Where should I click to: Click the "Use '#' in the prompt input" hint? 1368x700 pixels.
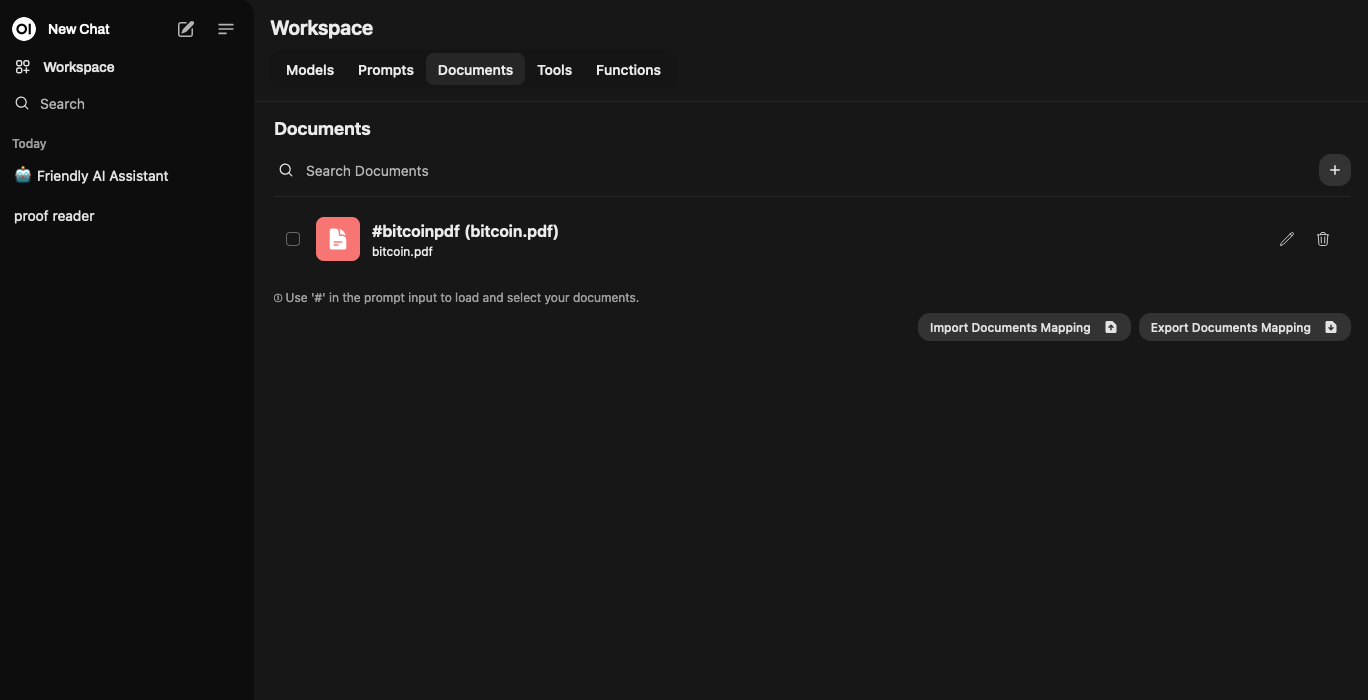tap(456, 298)
